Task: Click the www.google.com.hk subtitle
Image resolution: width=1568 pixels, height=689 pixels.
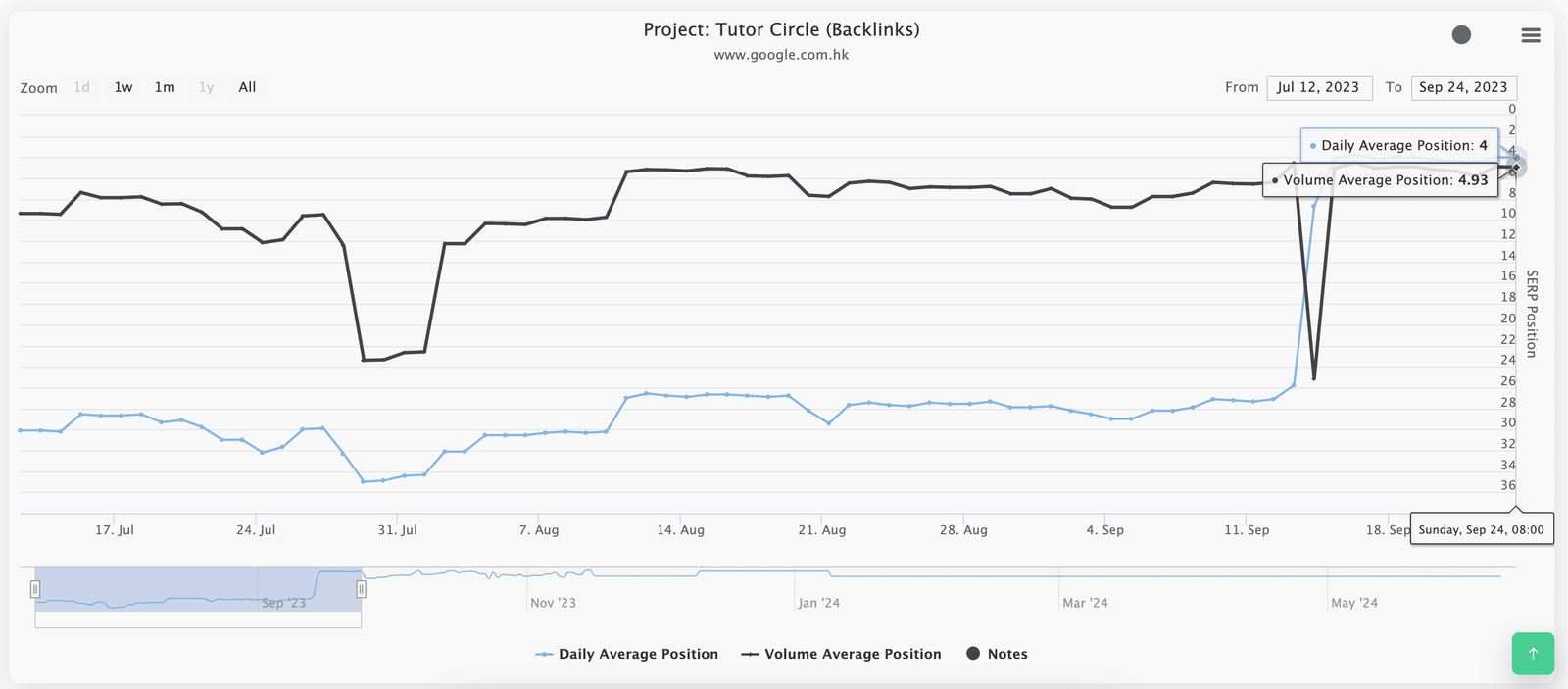Action: [x=781, y=55]
